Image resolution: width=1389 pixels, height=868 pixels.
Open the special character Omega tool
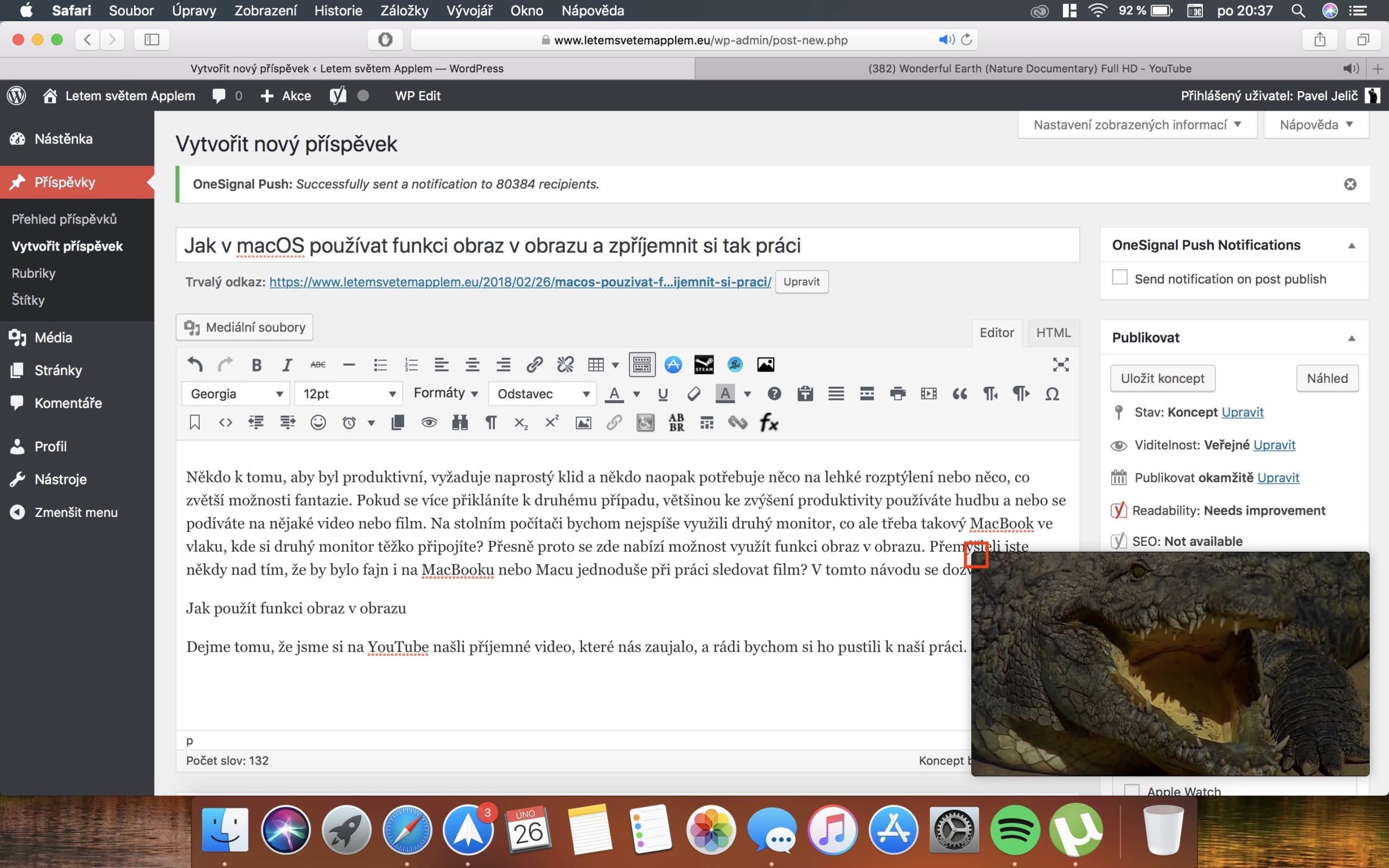(1052, 394)
